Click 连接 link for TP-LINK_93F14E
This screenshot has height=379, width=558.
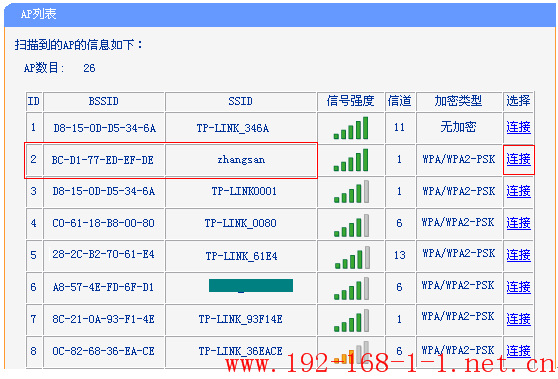point(518,319)
